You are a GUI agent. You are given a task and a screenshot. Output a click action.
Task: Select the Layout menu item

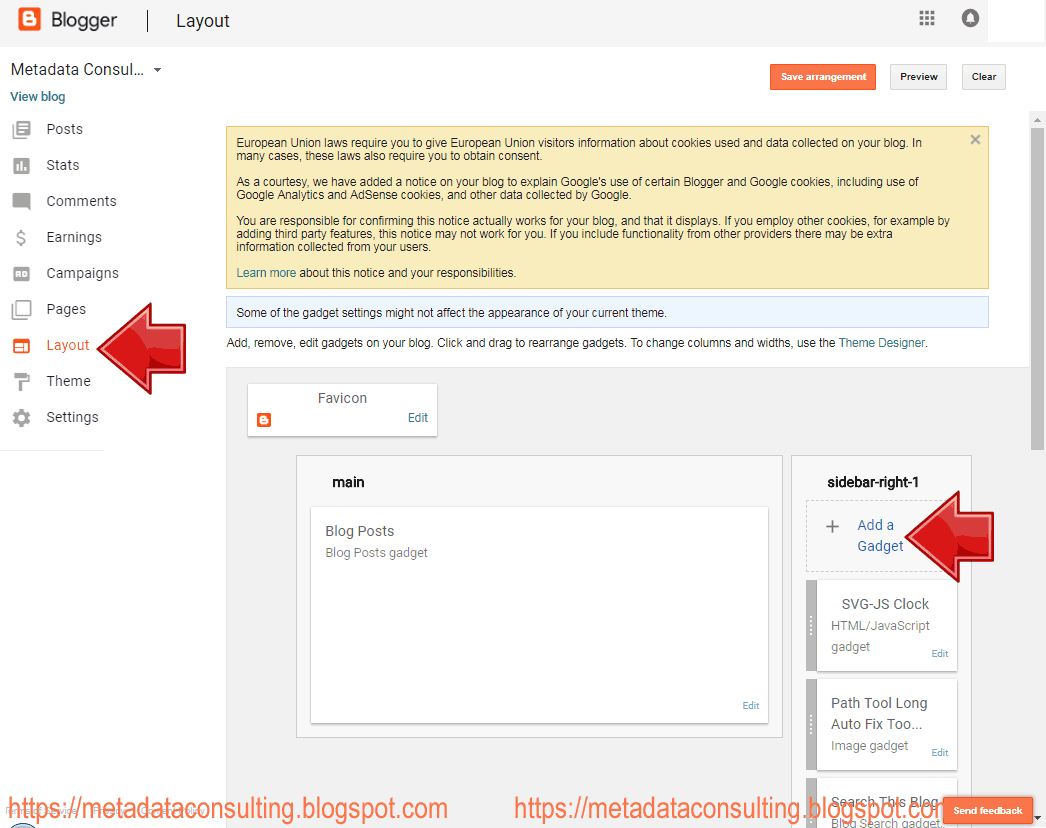pyautogui.click(x=67, y=346)
